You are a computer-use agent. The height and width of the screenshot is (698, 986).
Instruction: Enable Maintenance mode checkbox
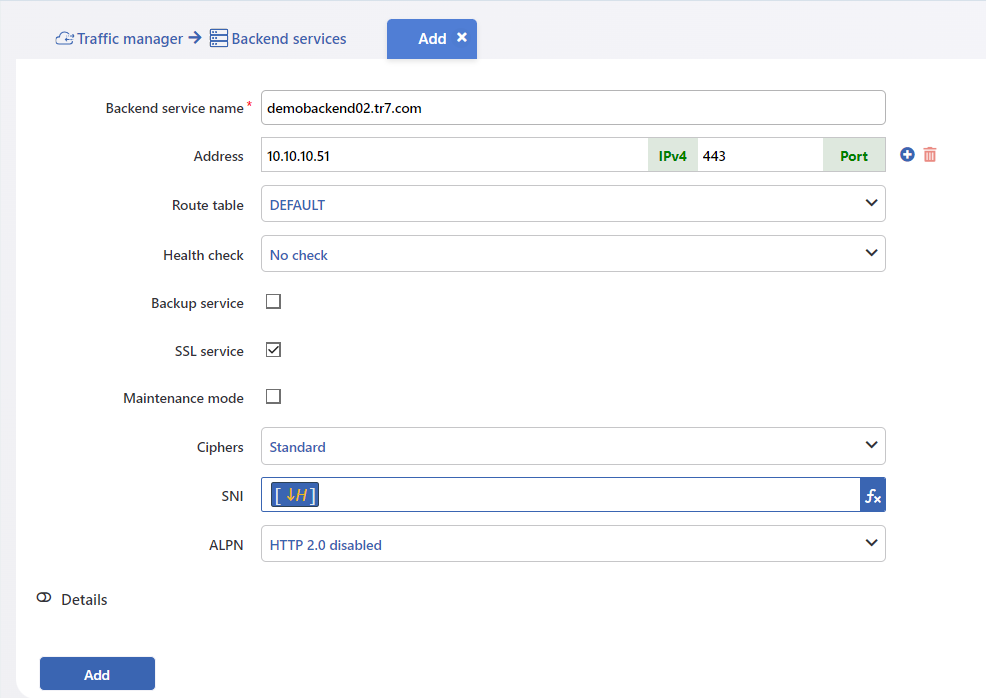pos(273,397)
